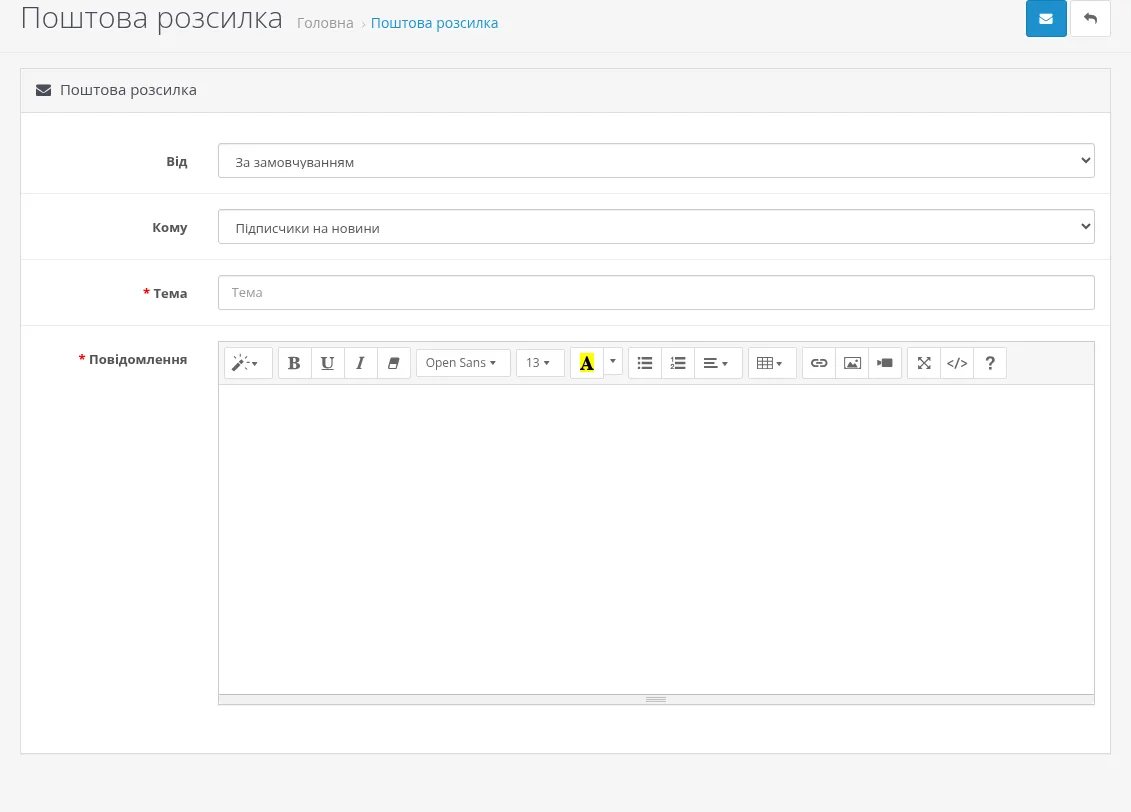The height and width of the screenshot is (812, 1131).
Task: Insert a hyperlink with link icon
Action: (819, 363)
